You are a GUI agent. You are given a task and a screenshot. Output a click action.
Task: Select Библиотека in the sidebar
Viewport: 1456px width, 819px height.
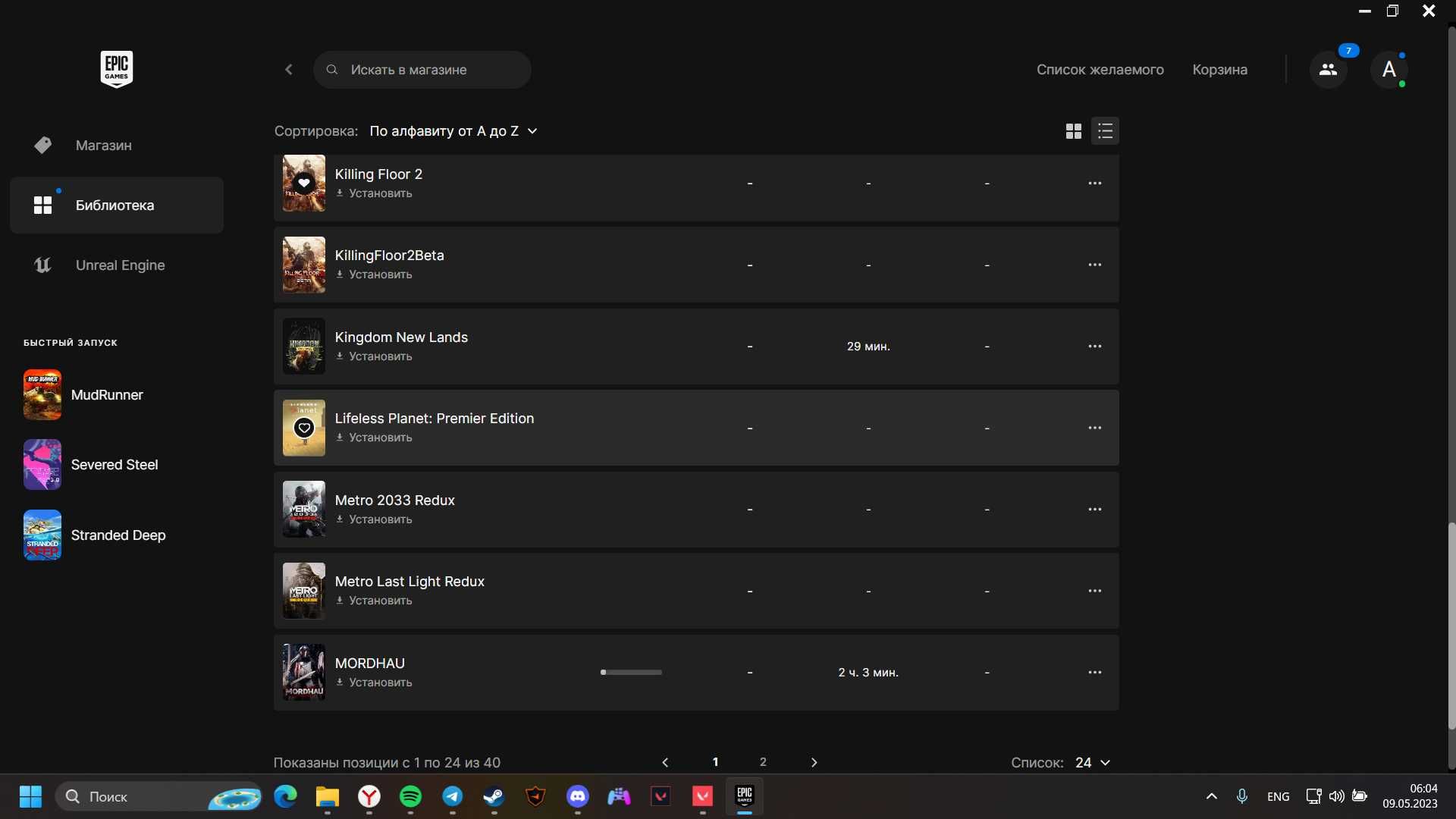(x=117, y=205)
